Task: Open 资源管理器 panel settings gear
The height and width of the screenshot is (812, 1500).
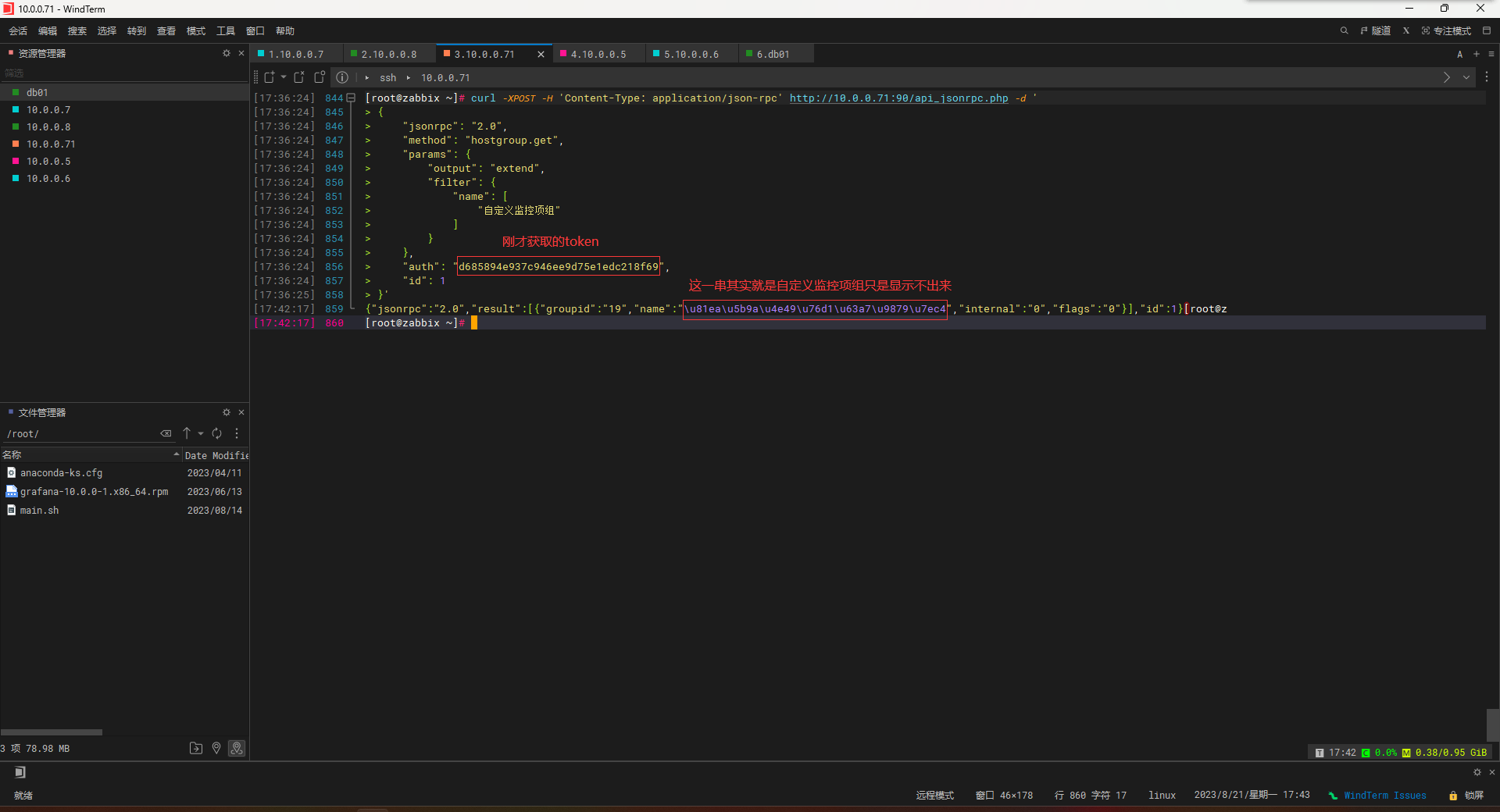Action: click(227, 53)
